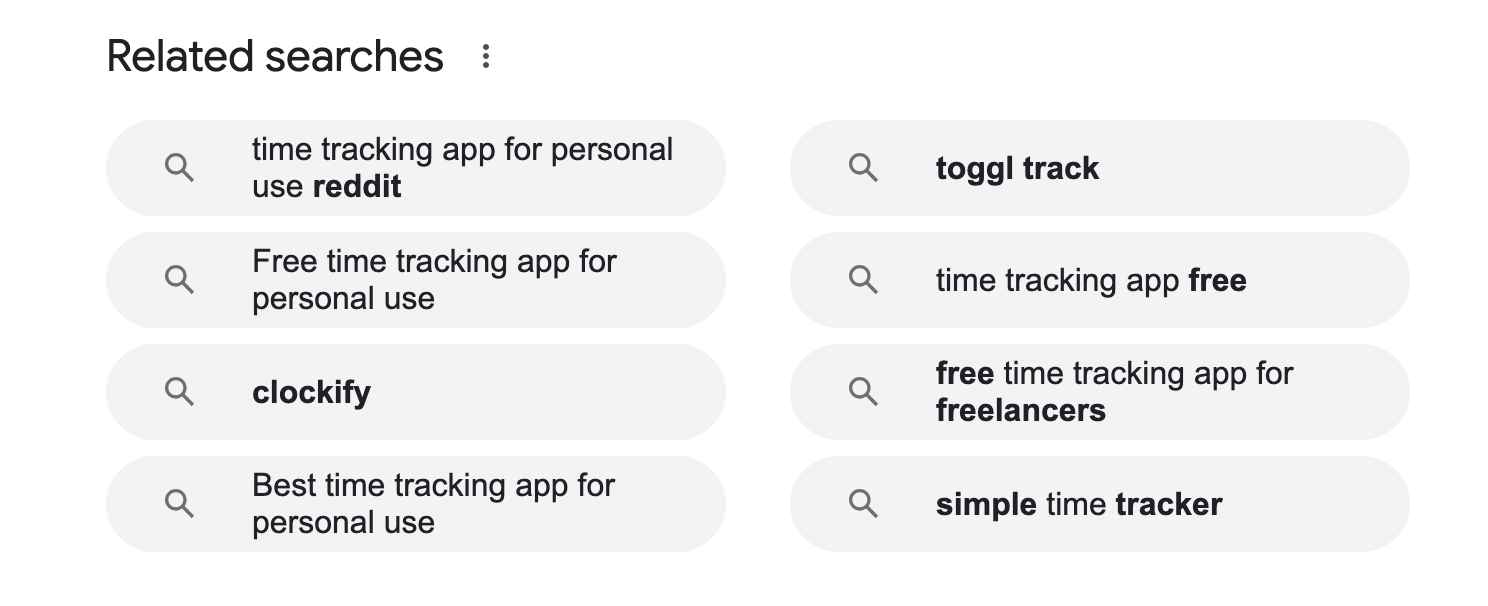Viewport: 1488px width, 606px height.
Task: Click magnifier beside the freelancers suggestion
Action: pos(863,392)
